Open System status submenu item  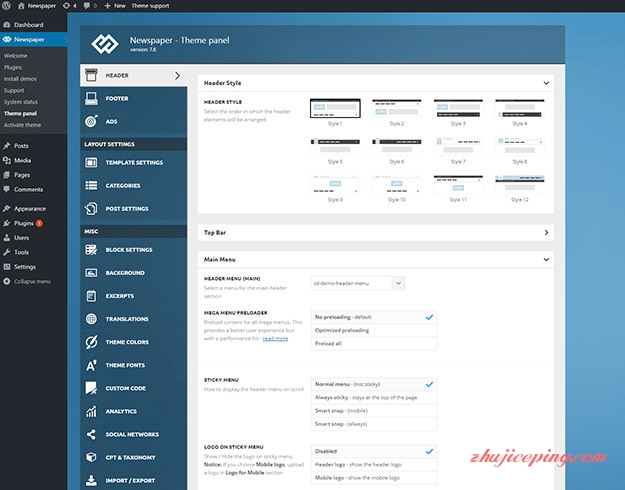click(x=21, y=102)
